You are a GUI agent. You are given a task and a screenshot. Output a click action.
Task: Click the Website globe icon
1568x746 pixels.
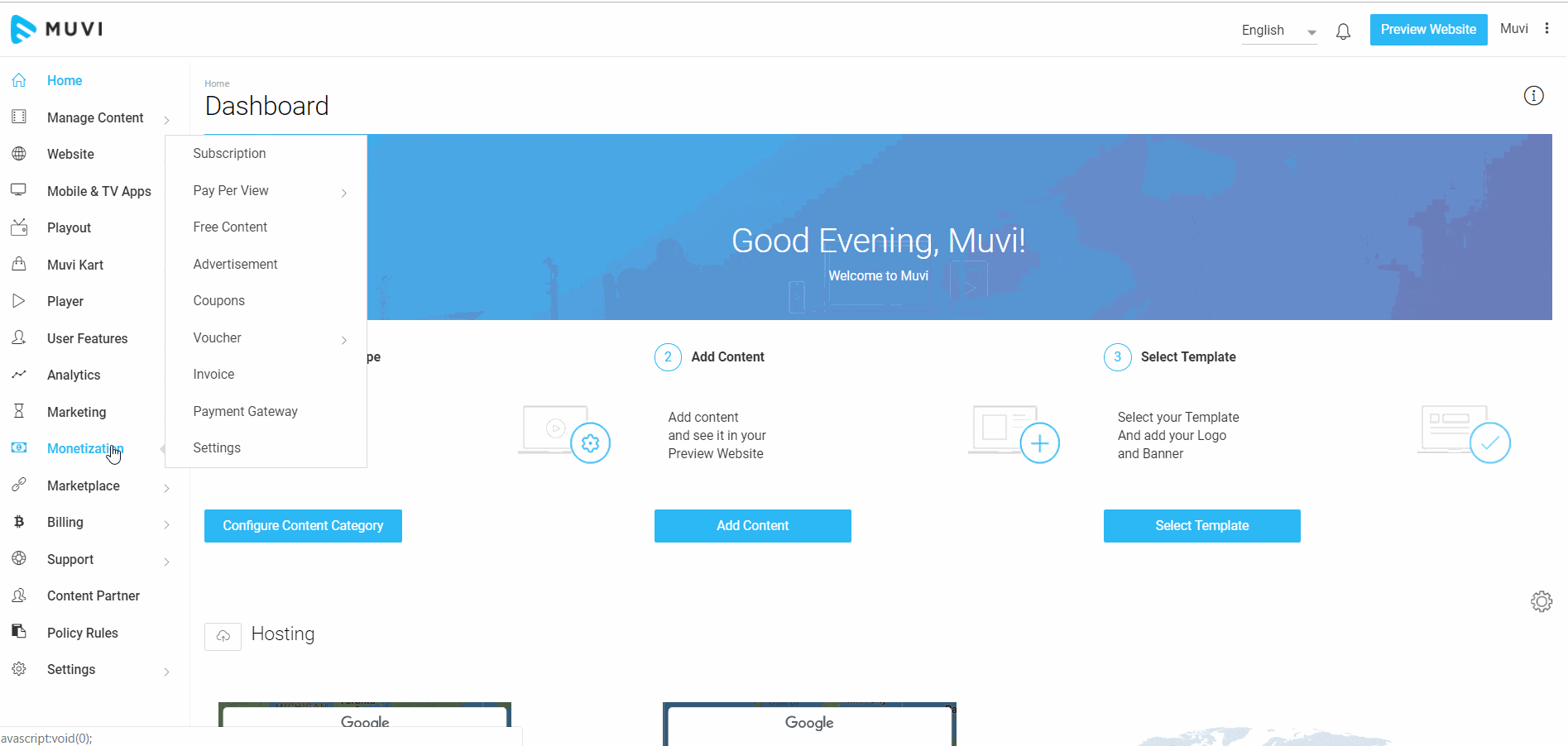tap(19, 154)
